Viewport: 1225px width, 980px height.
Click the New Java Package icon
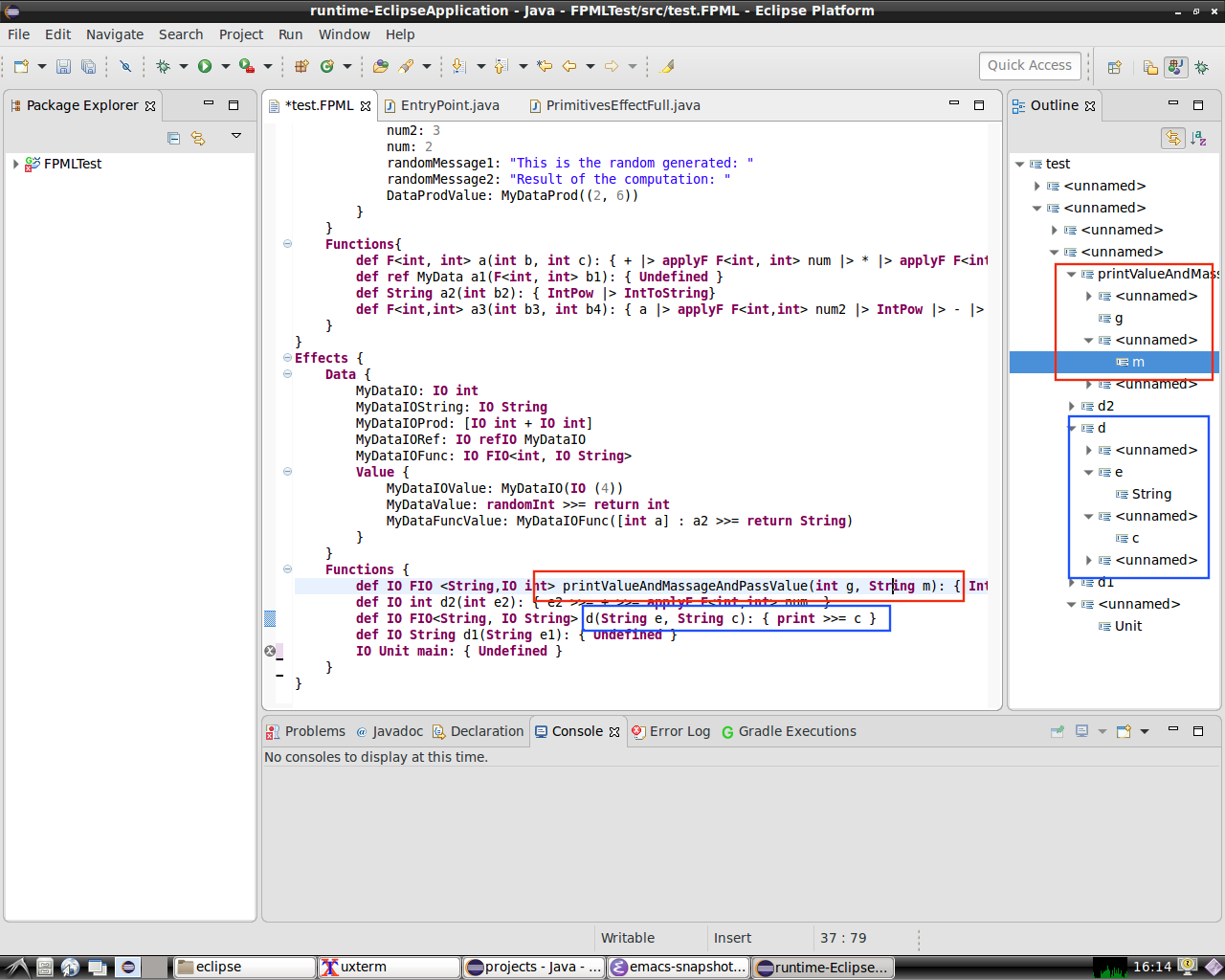click(301, 66)
